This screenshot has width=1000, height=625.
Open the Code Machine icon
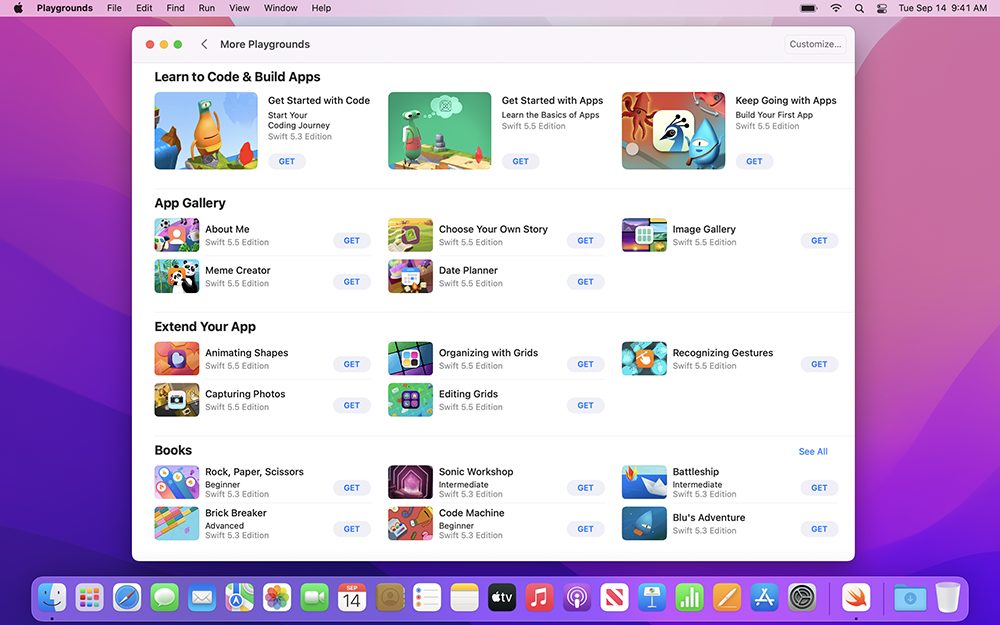410,523
